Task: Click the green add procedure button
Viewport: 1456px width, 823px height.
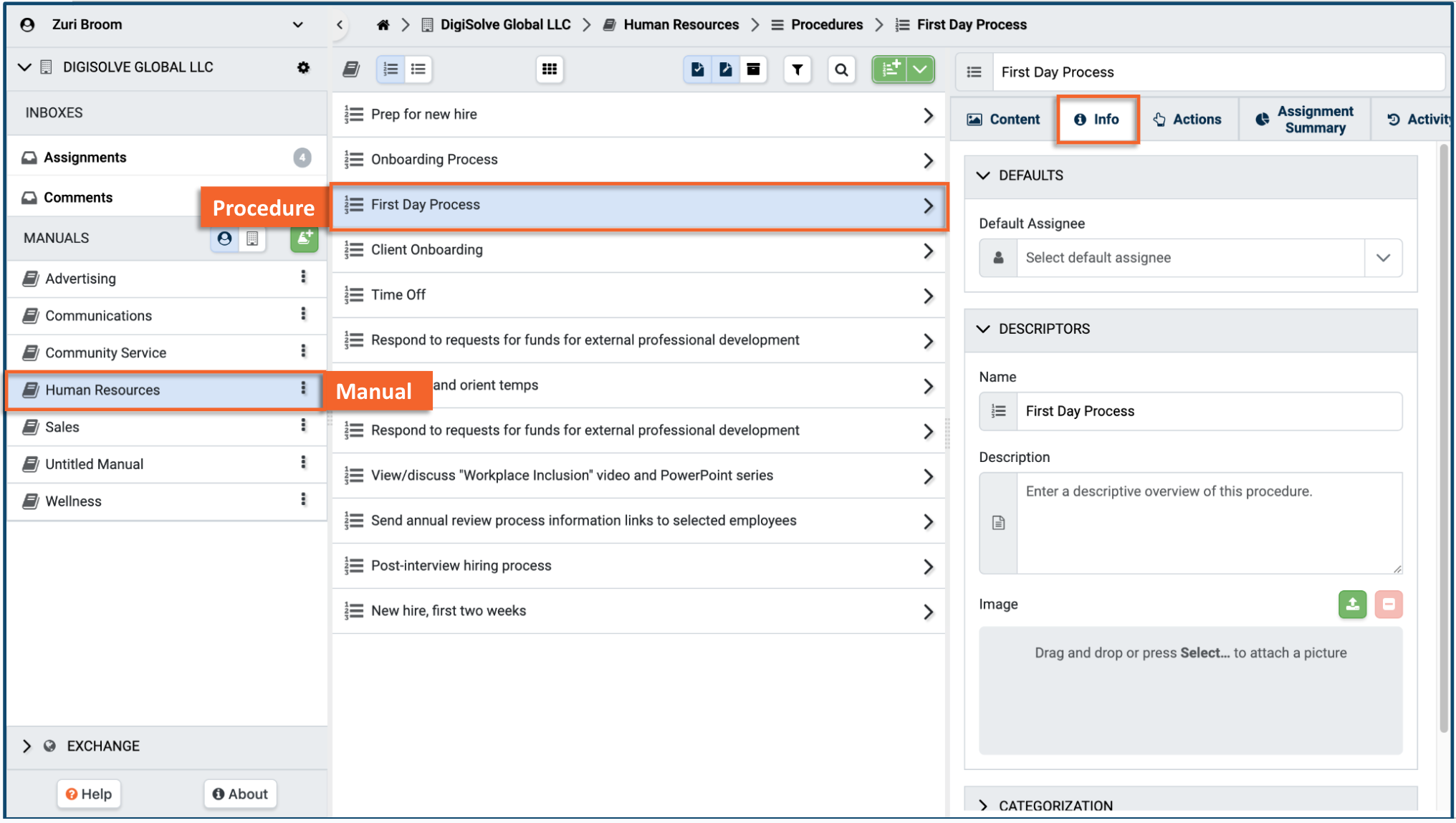Action: pos(890,69)
